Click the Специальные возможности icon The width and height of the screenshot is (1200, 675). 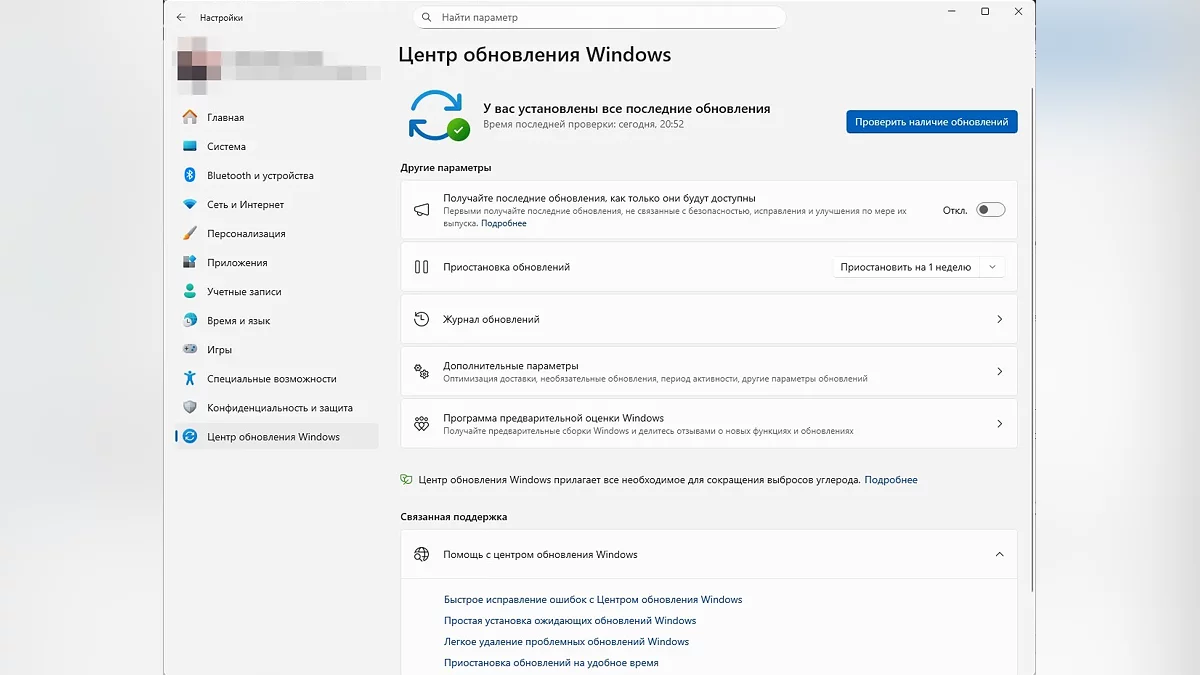click(x=190, y=378)
